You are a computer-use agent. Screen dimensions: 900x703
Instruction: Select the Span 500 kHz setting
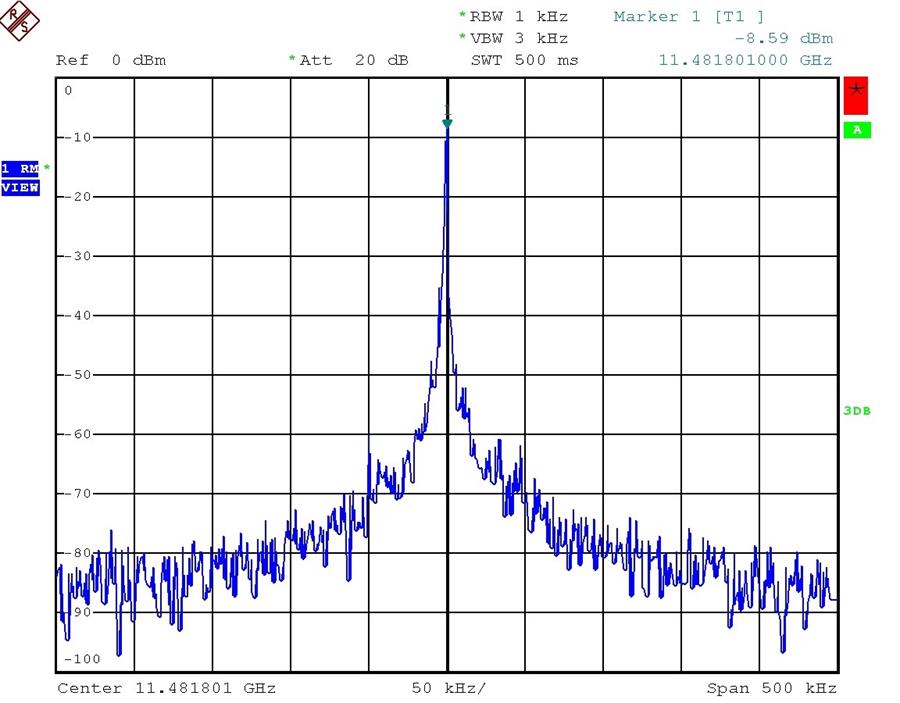pyautogui.click(x=771, y=688)
